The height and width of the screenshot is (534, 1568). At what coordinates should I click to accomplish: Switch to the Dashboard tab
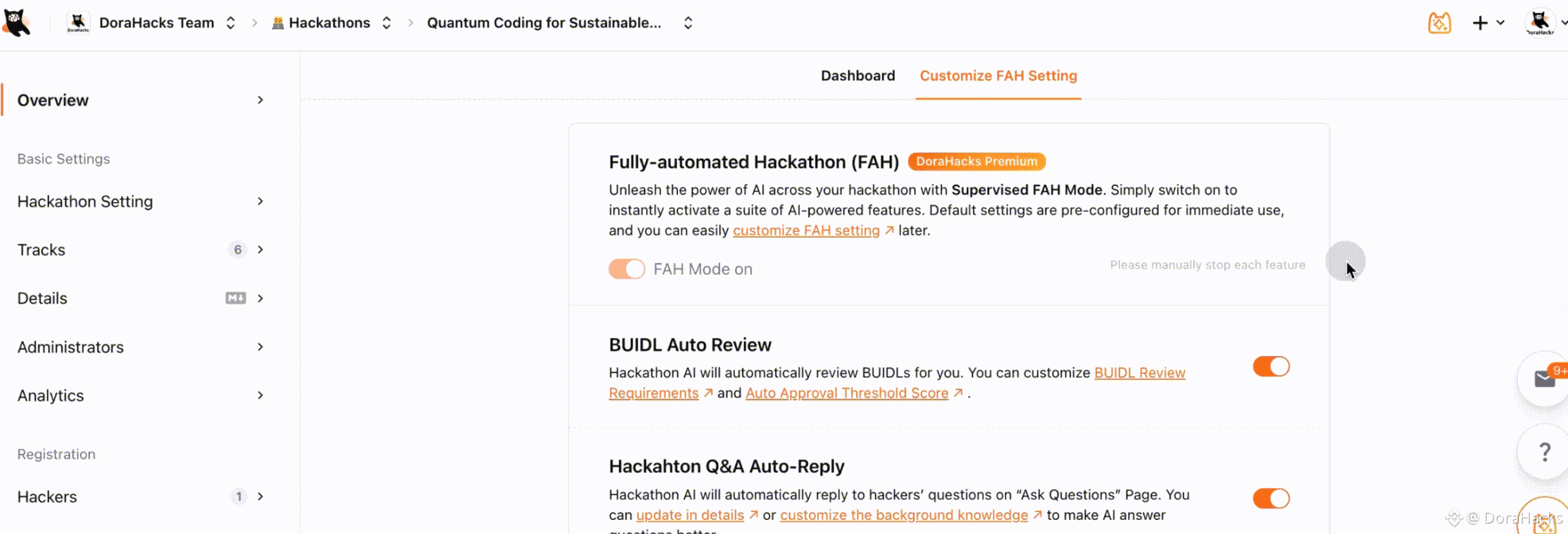tap(858, 75)
